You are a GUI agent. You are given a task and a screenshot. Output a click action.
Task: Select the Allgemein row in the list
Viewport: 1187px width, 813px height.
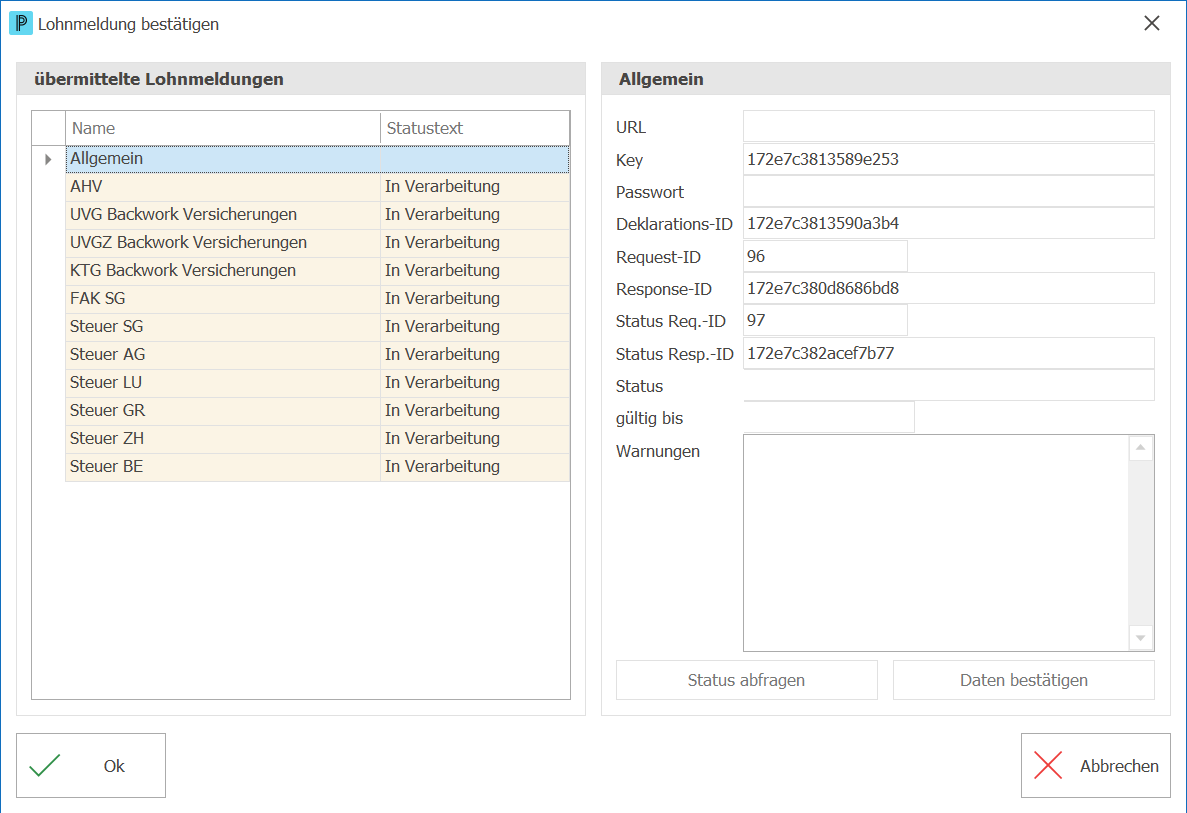tap(317, 159)
